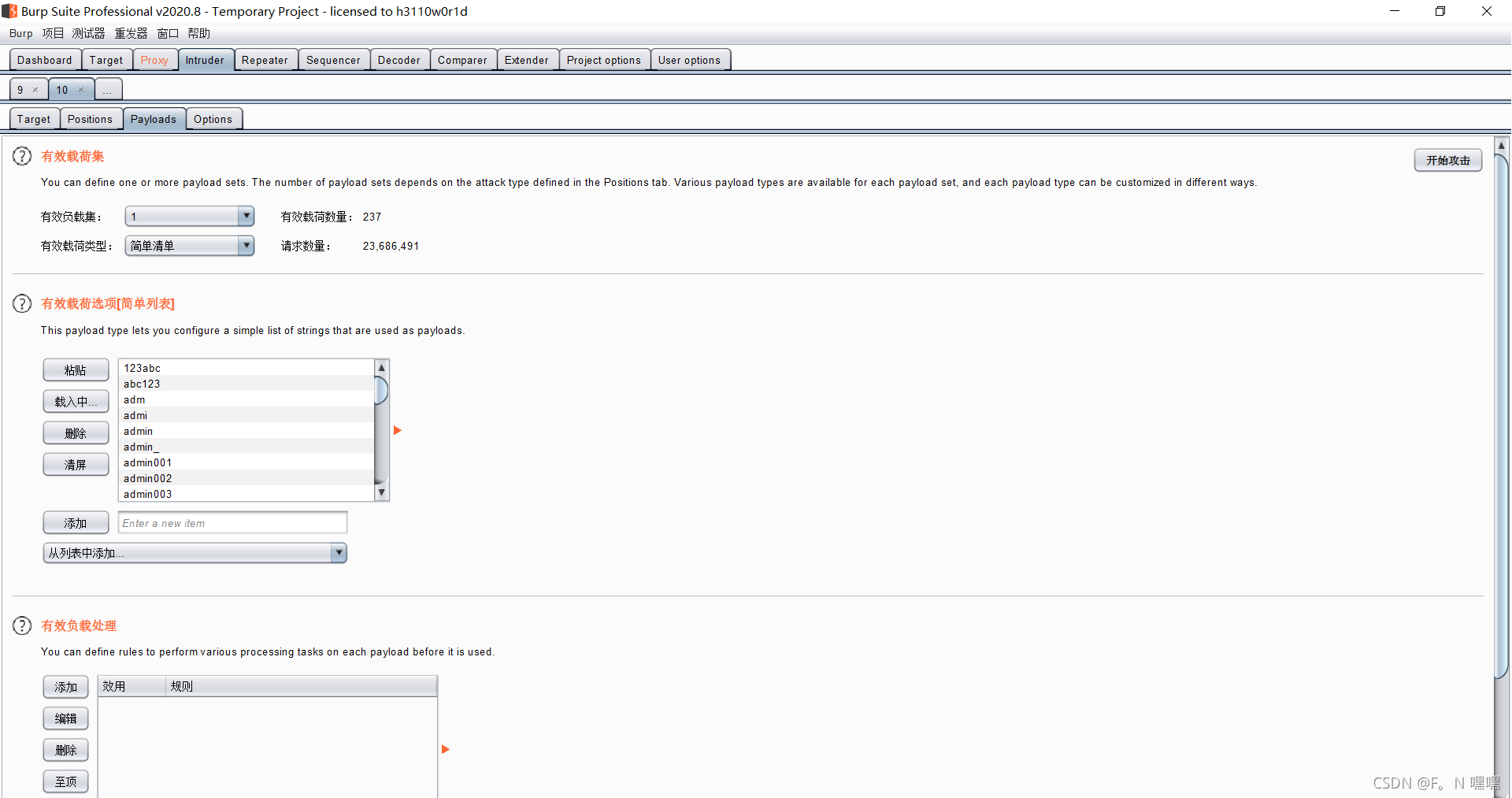This screenshot has height=798, width=1512.
Task: Expand the 有效负载集 number dropdown
Action: coord(246,216)
